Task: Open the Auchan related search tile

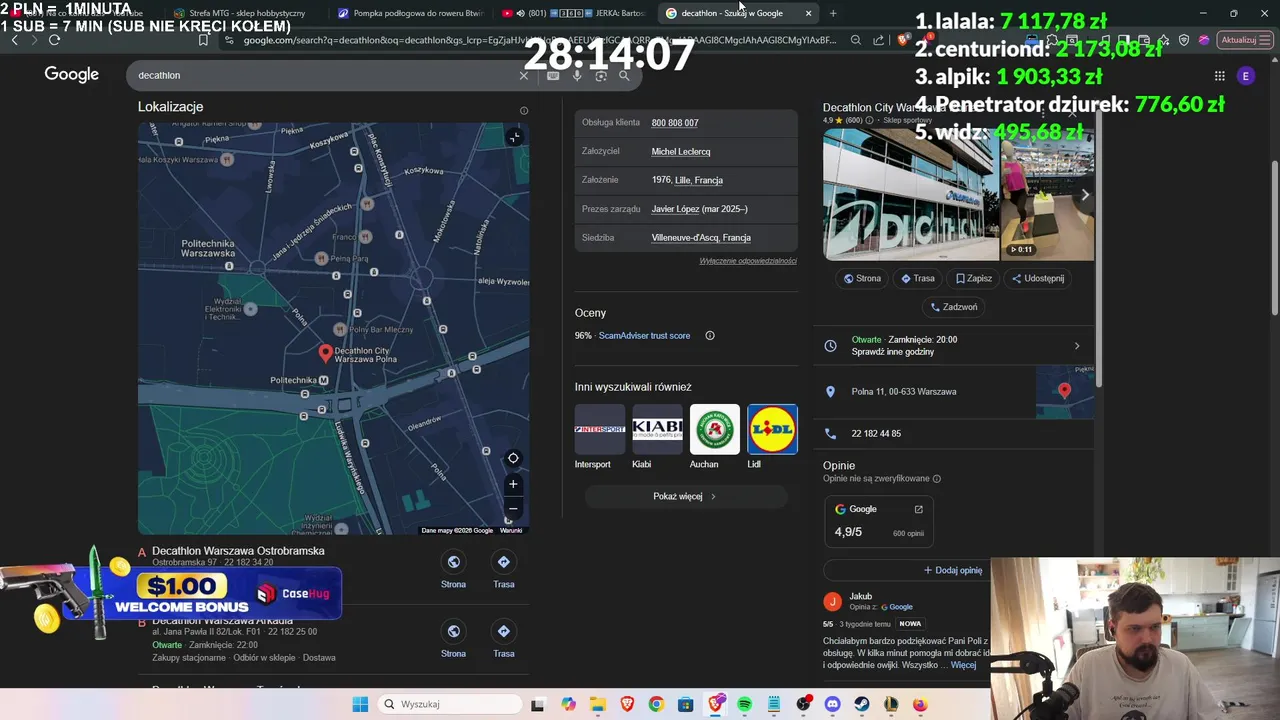Action: tap(715, 436)
